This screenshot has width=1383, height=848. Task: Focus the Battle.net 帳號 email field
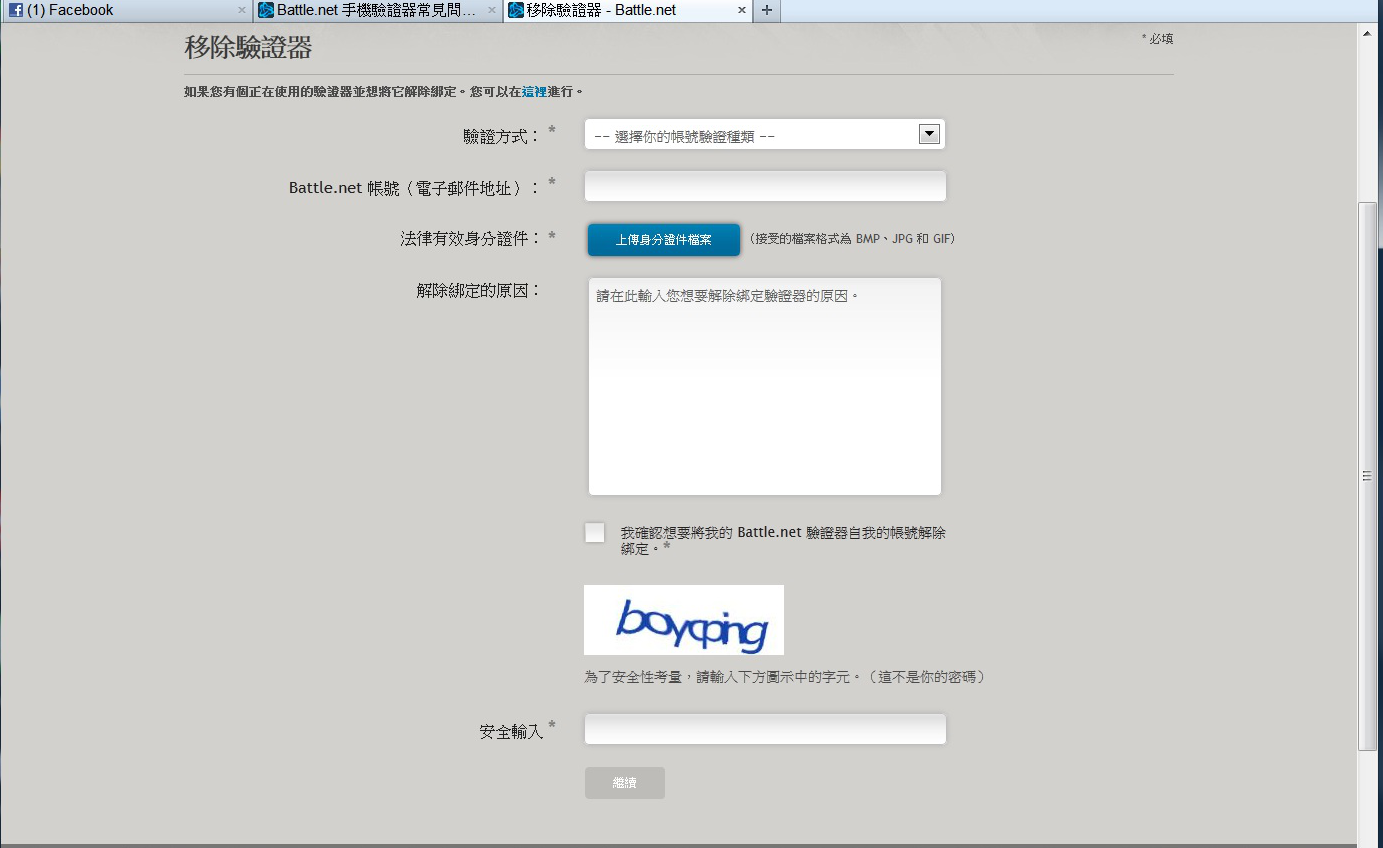coord(765,186)
